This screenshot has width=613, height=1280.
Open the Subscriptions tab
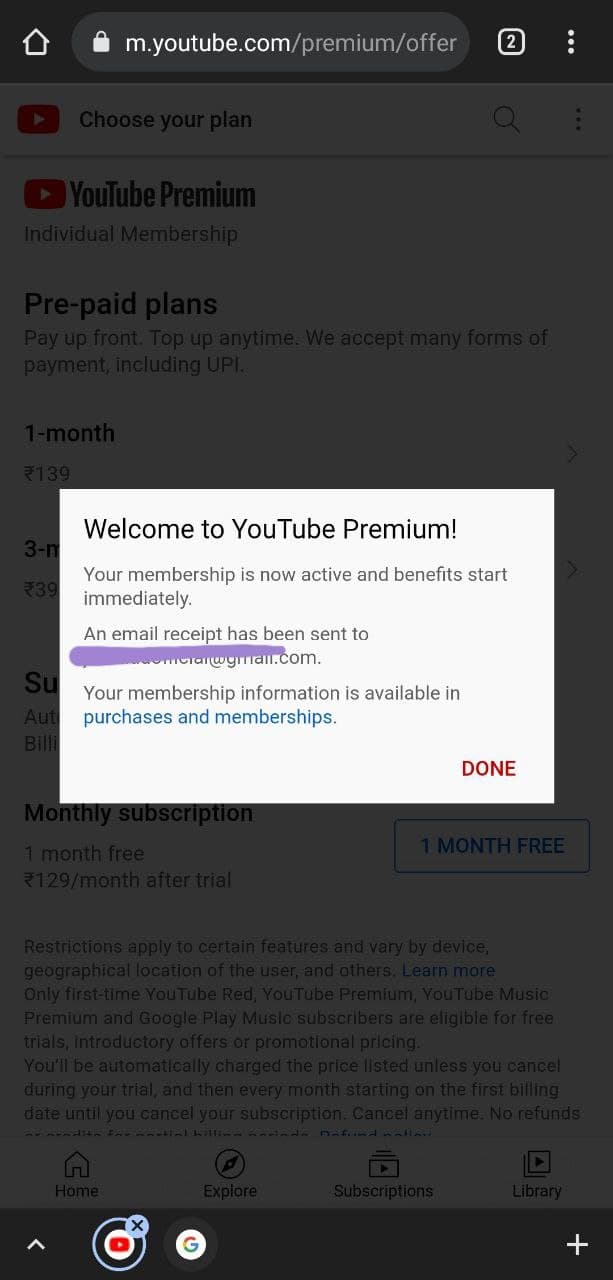[383, 1175]
